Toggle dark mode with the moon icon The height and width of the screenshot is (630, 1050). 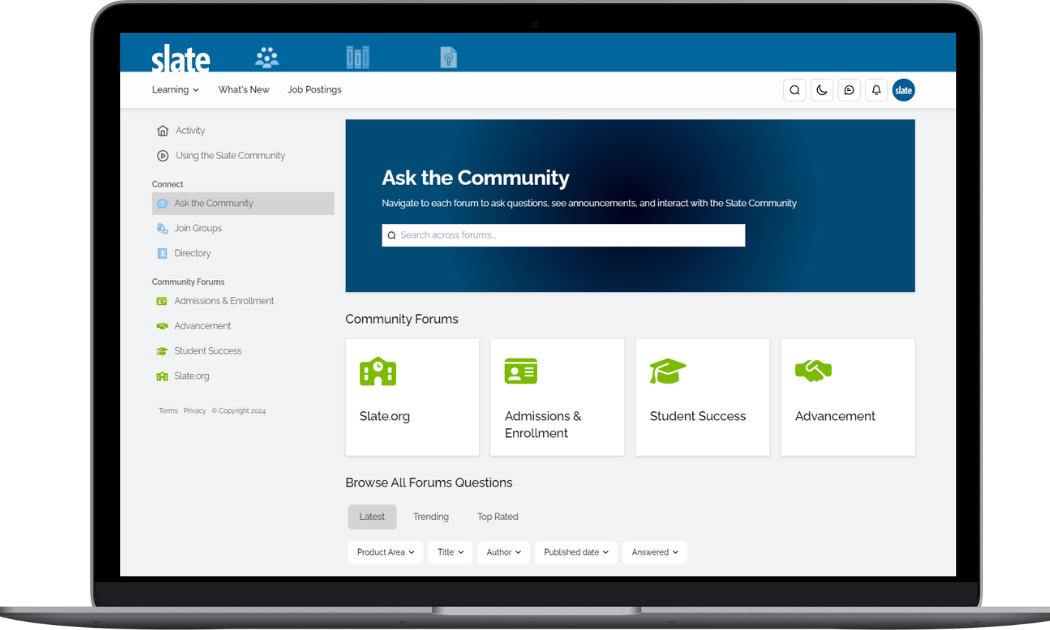tap(822, 90)
